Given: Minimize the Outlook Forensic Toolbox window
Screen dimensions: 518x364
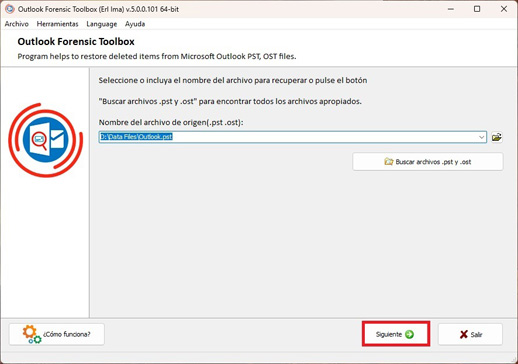Looking at the screenshot, I should [x=451, y=9].
